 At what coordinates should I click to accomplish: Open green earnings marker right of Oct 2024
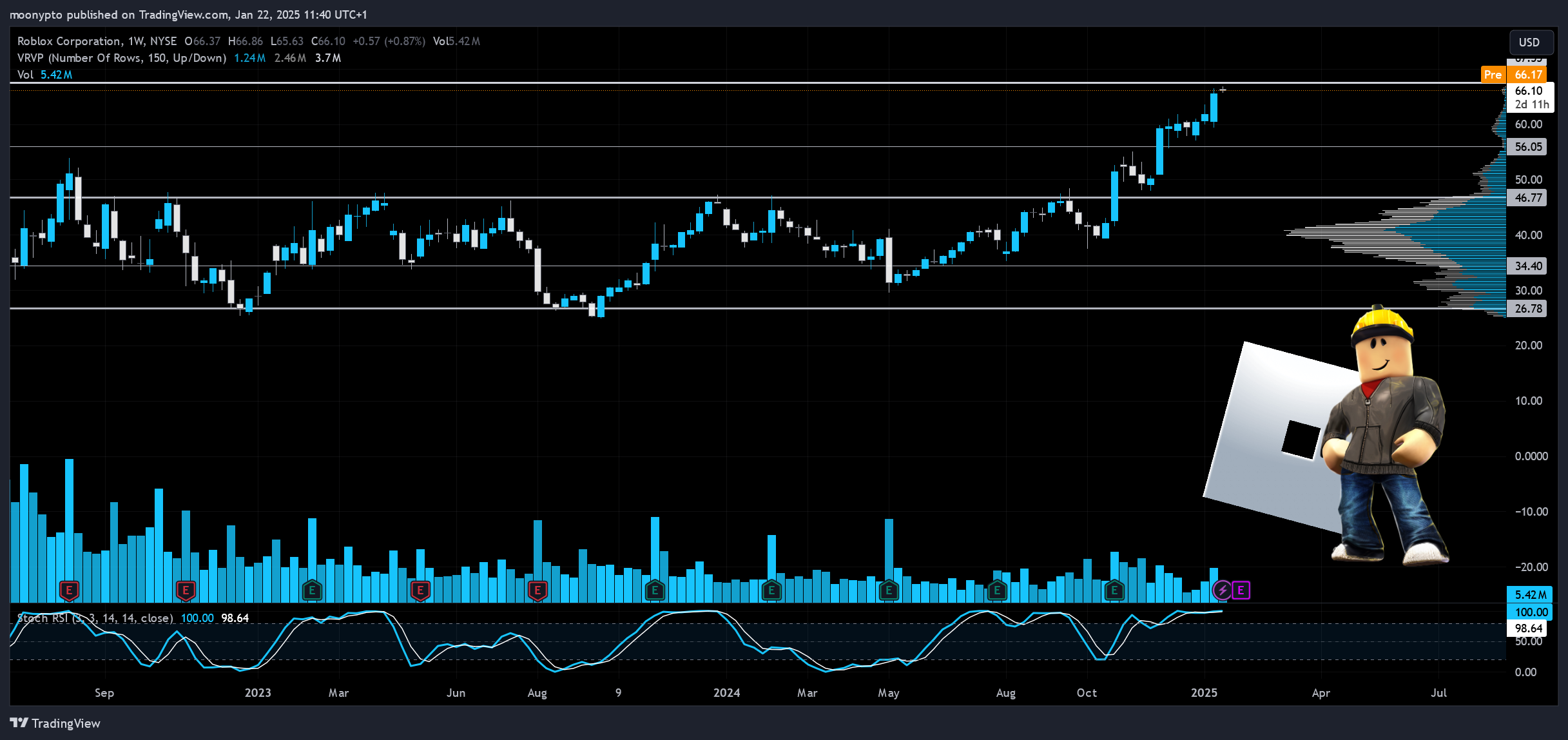pos(1114,590)
